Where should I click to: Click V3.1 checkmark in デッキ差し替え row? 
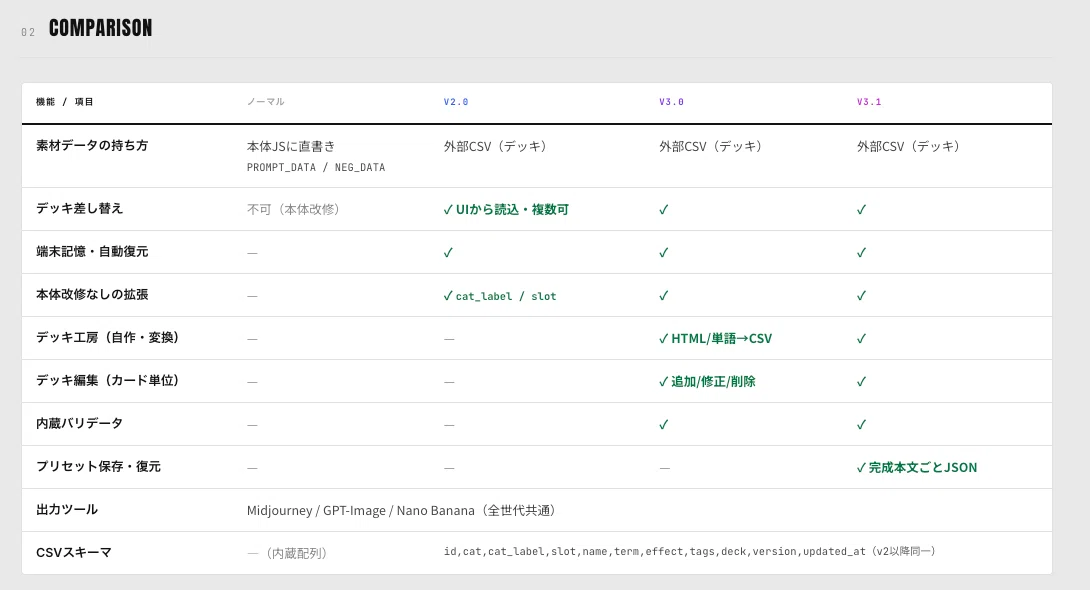(x=861, y=209)
